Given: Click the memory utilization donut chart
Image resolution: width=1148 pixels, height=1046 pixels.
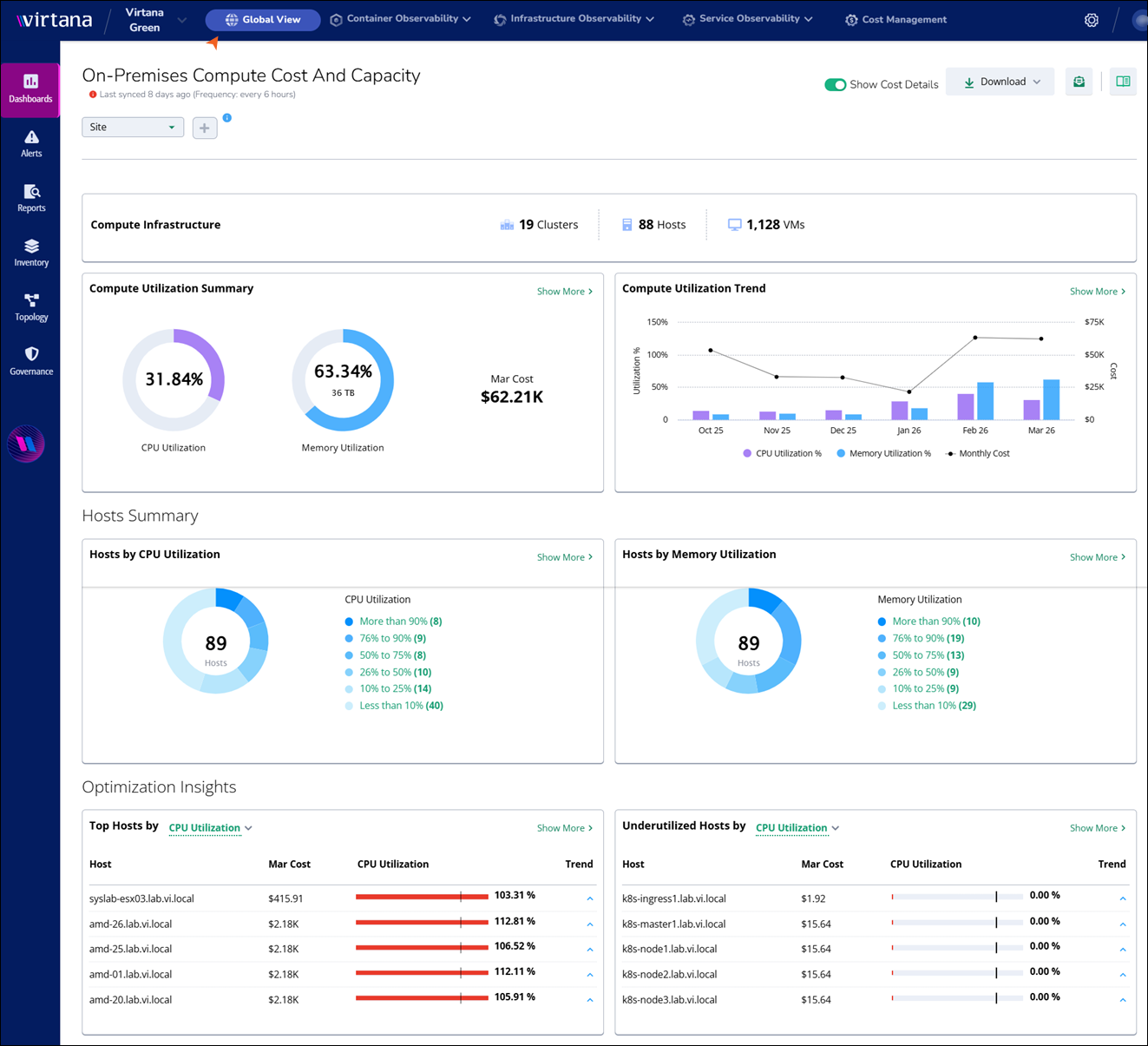Looking at the screenshot, I should pos(343,380).
